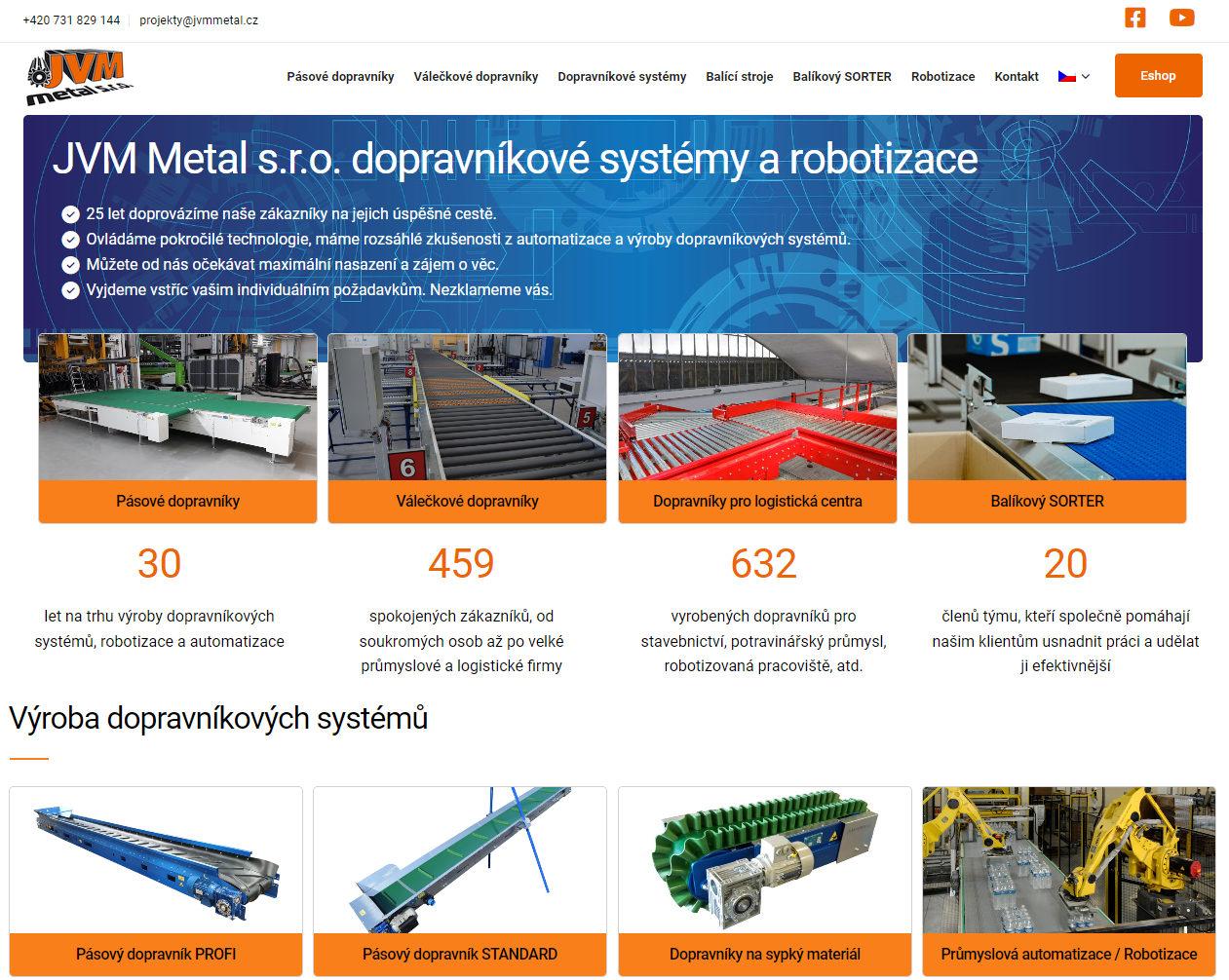Open Pásové dopravníky menu item
1229x980 pixels.
coord(340,77)
